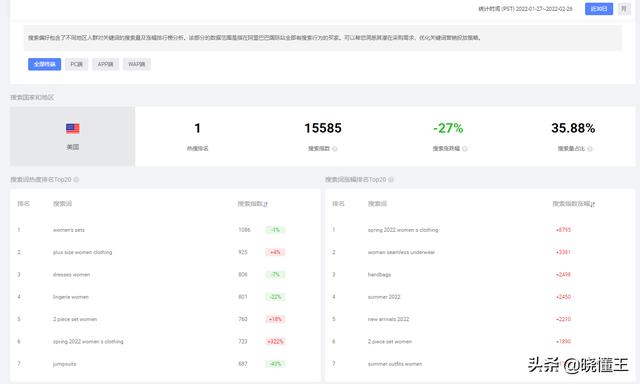Select the APP端 terminal filter
The height and width of the screenshot is (384, 640).
[105, 64]
